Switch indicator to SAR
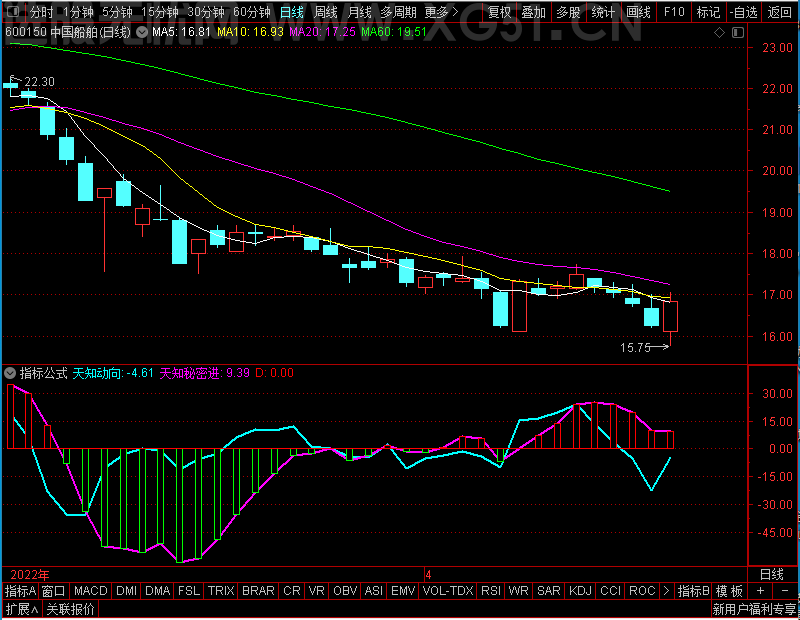This screenshot has width=800, height=620. click(x=549, y=591)
